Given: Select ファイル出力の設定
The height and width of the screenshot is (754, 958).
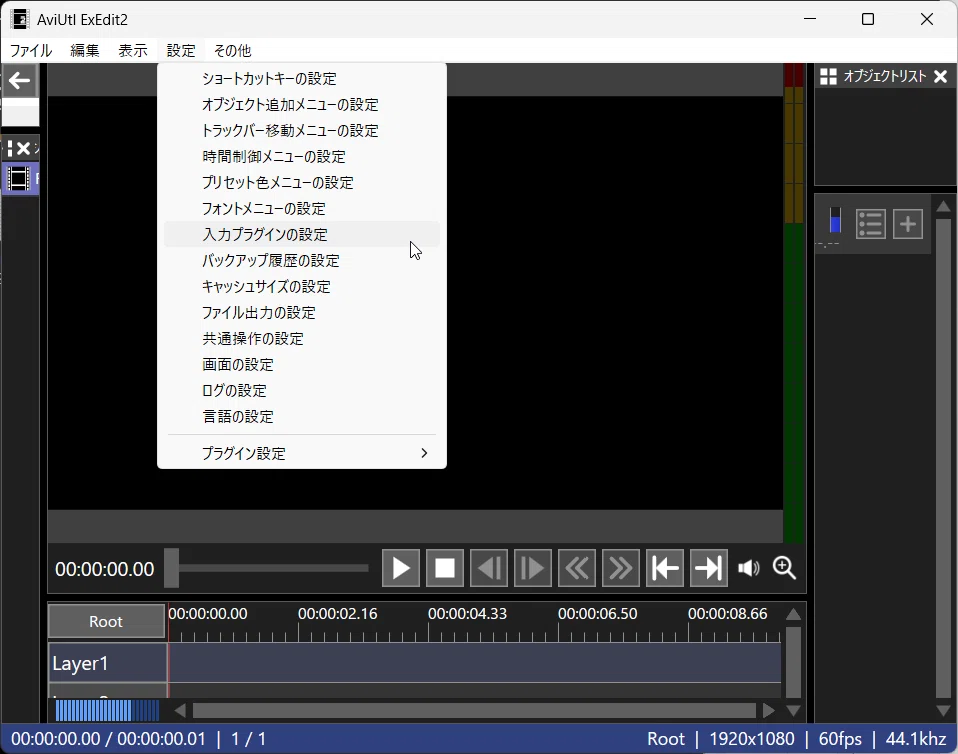Looking at the screenshot, I should (302, 313).
